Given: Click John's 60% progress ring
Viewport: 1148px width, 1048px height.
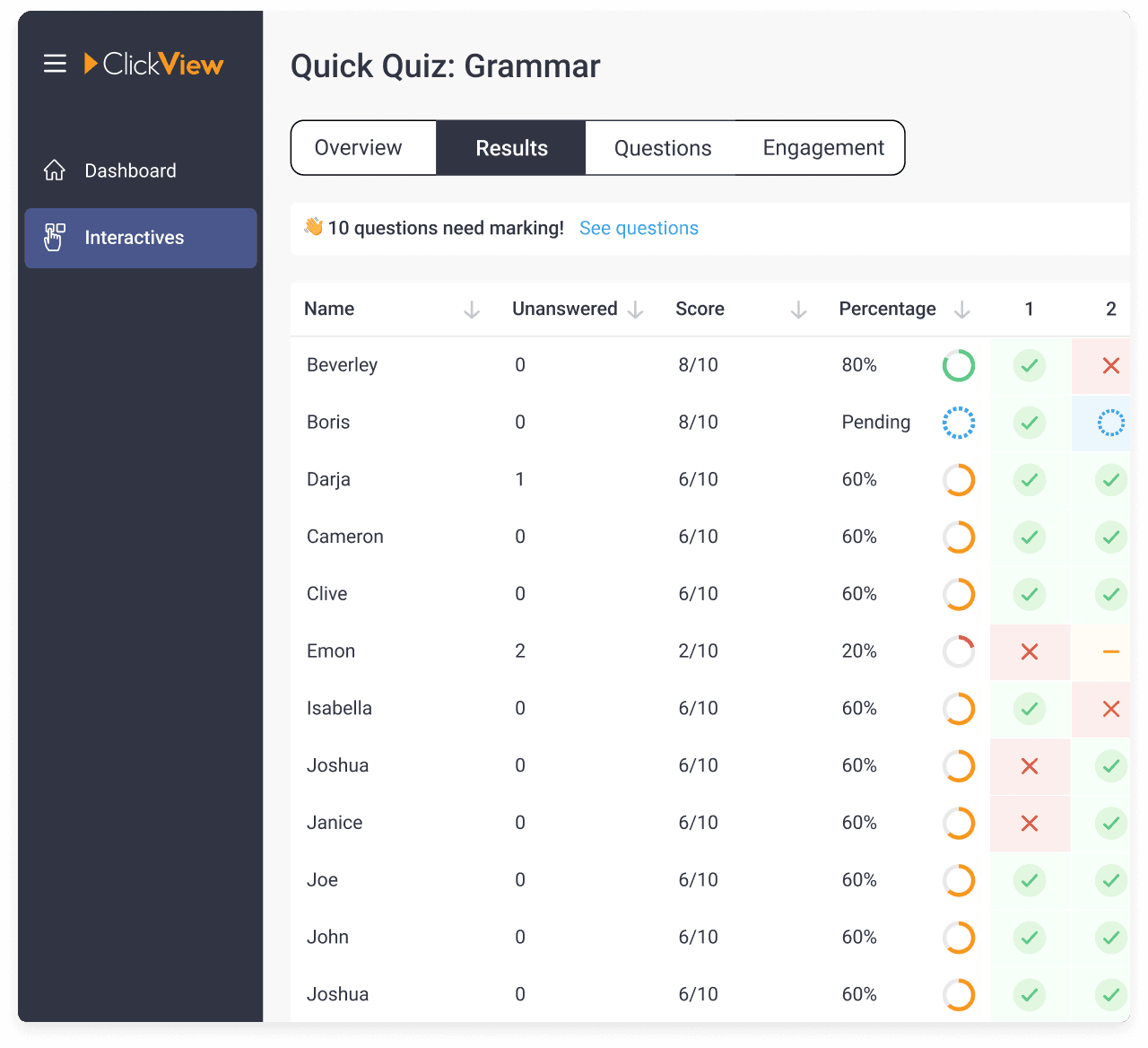Looking at the screenshot, I should point(959,938).
